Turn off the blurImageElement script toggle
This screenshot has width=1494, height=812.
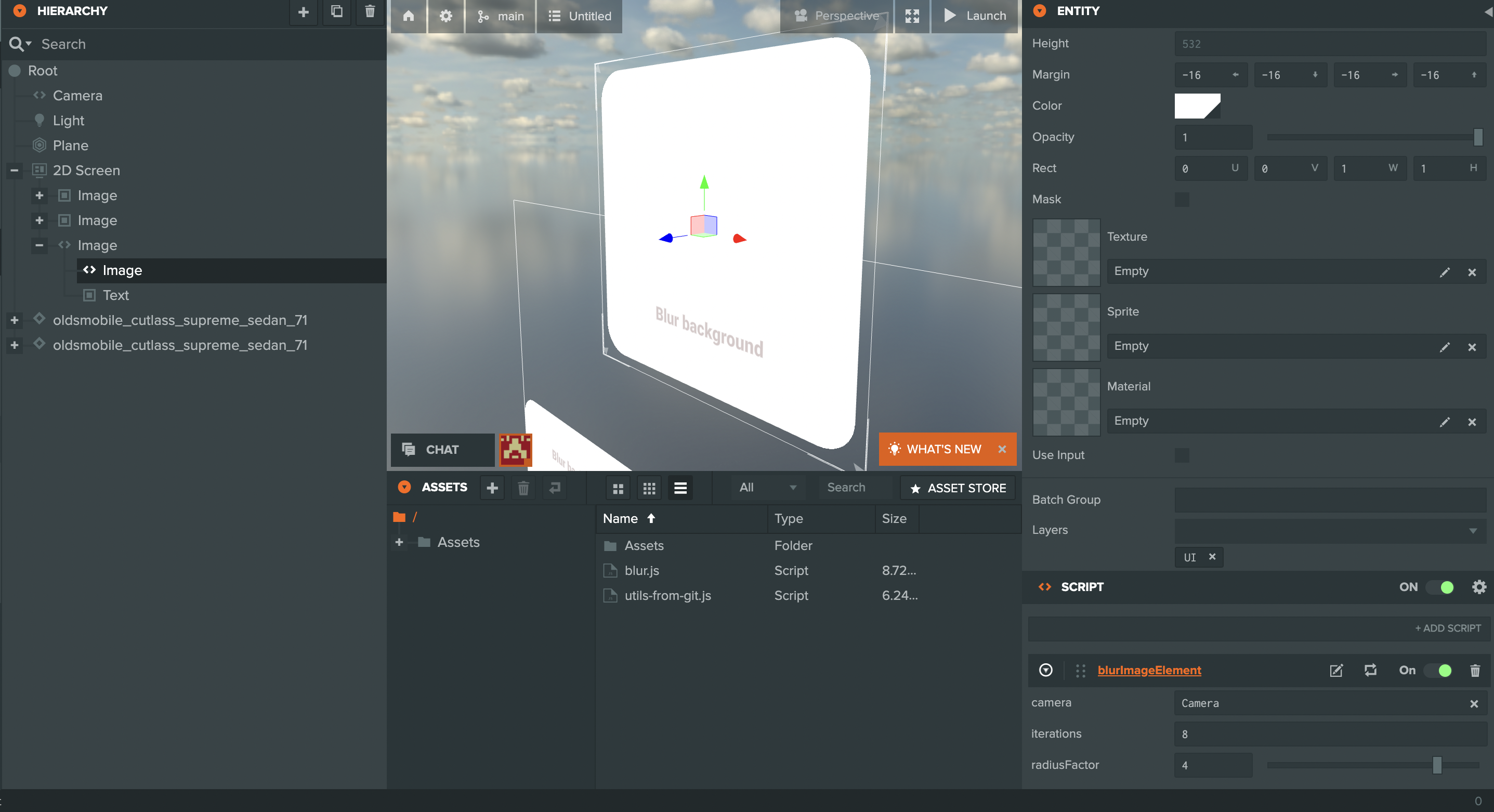pos(1442,671)
